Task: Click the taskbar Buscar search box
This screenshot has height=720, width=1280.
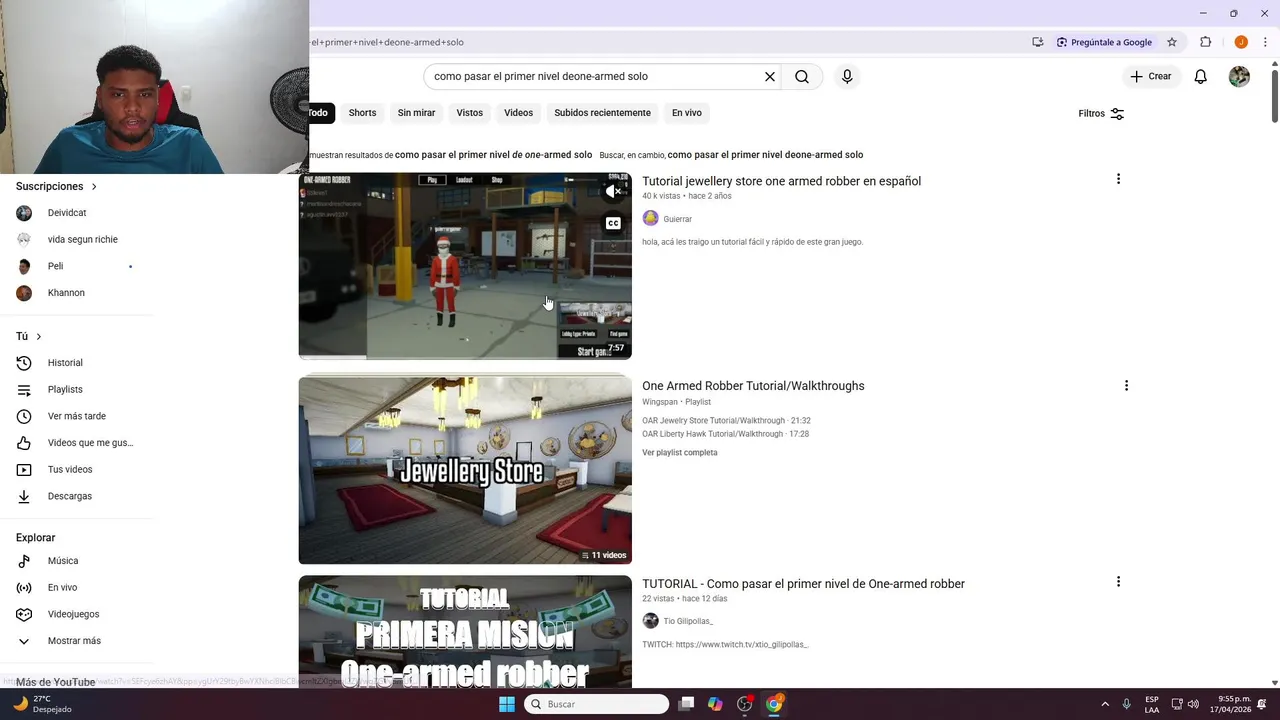Action: tap(597, 704)
